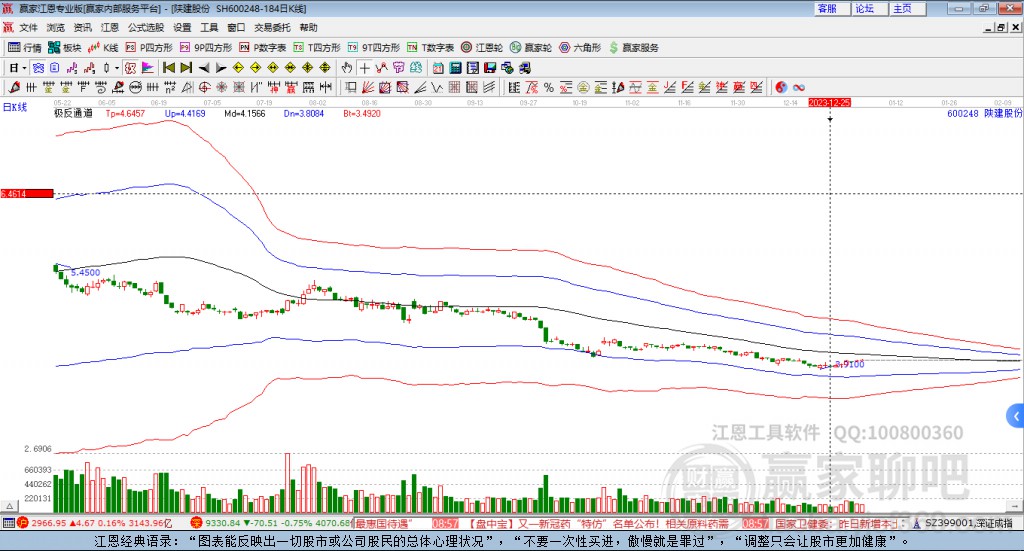Open the candlestick style dropdown arrow
The height and width of the screenshot is (551, 1024).
(116, 68)
